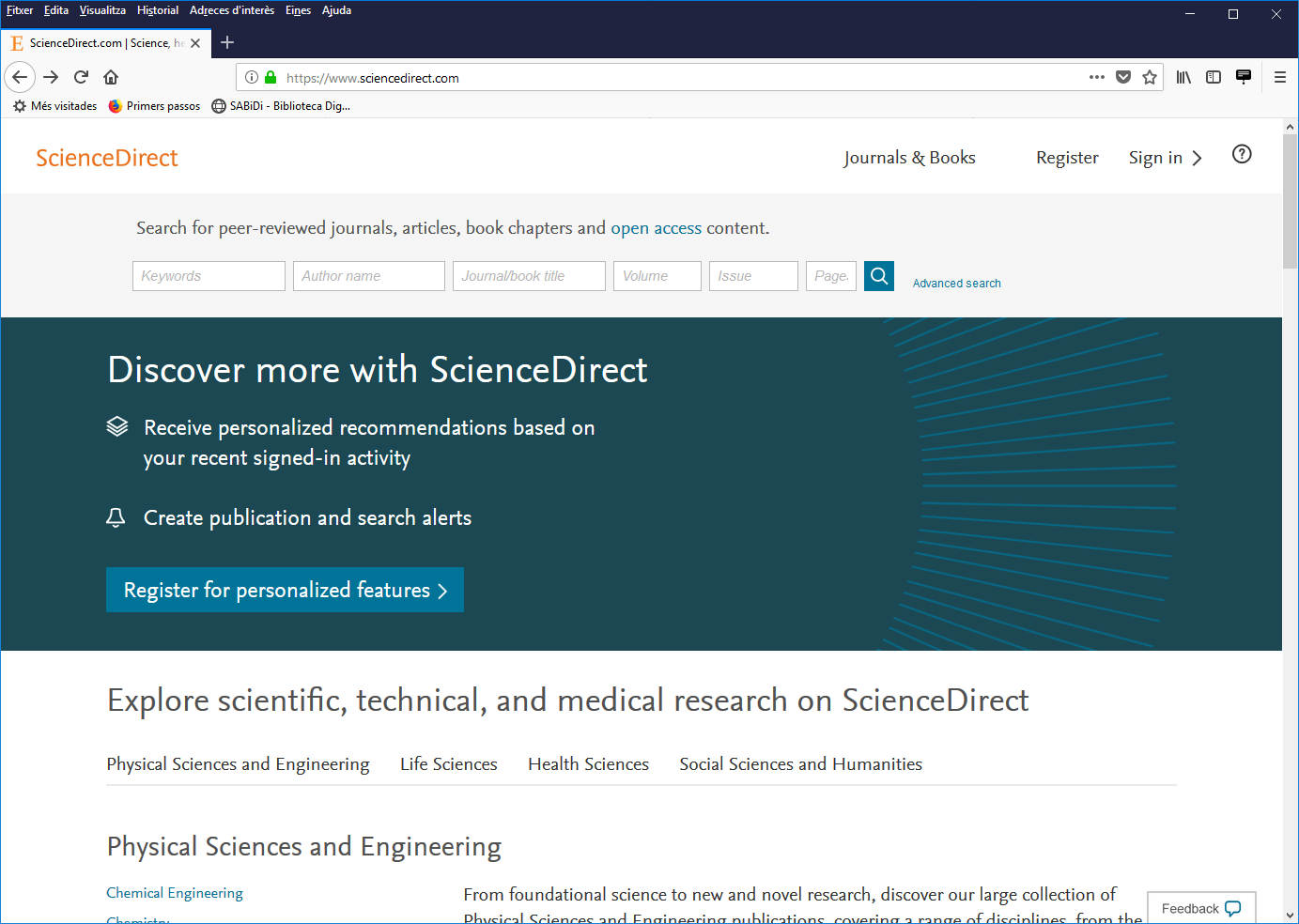Switch to Physical Sciences and Engineering tab
1299x924 pixels.
pos(238,764)
